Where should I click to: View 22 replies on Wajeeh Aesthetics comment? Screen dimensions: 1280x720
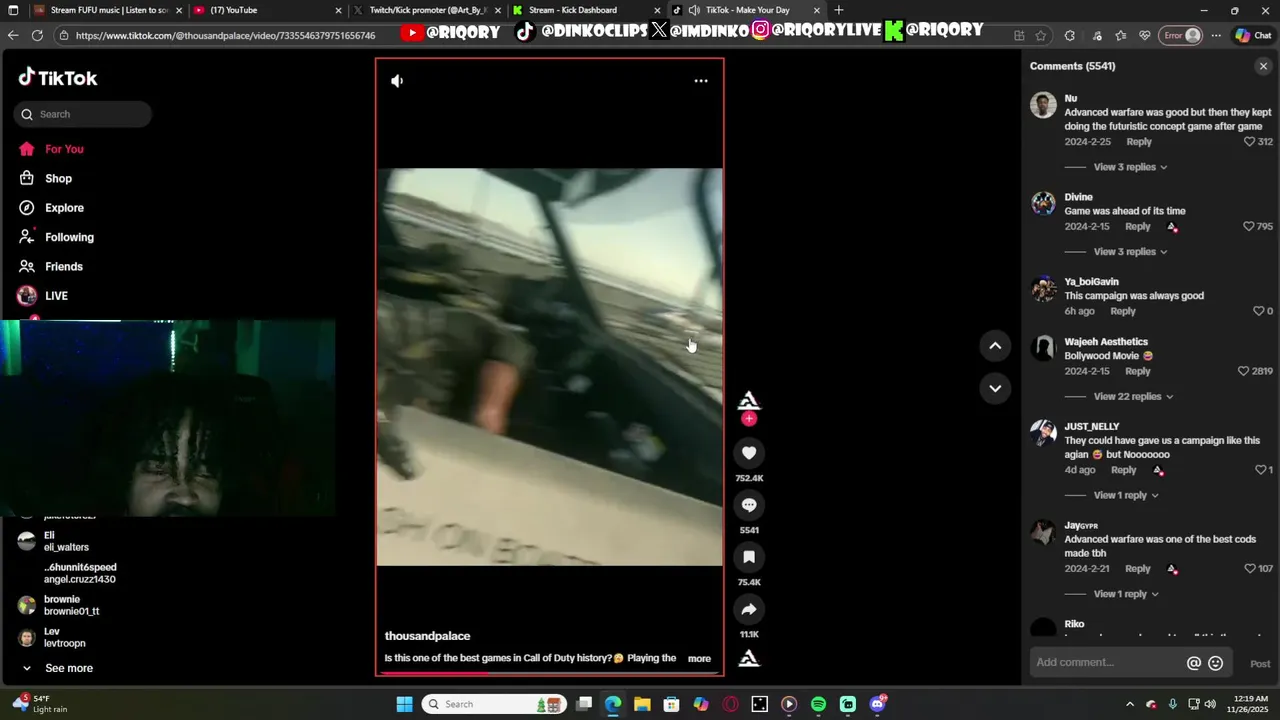point(1133,397)
